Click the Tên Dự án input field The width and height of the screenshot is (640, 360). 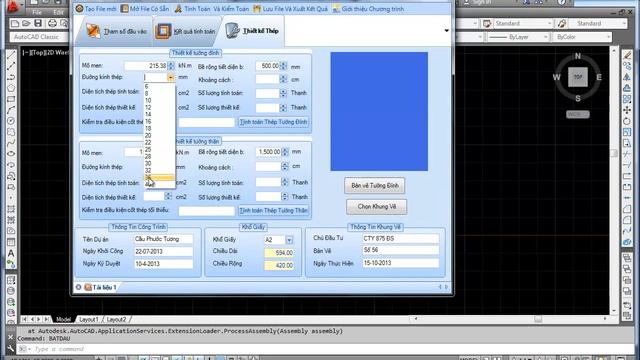[163, 239]
